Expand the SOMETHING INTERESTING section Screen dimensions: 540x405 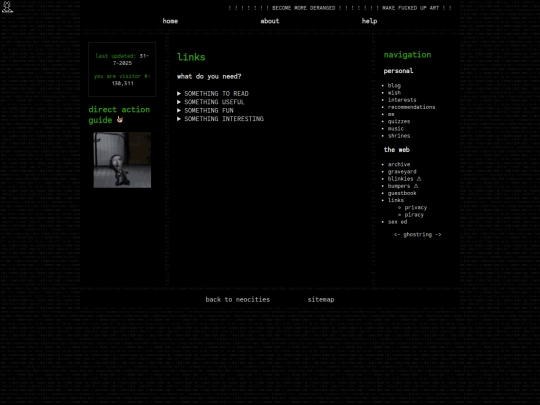tap(220, 119)
